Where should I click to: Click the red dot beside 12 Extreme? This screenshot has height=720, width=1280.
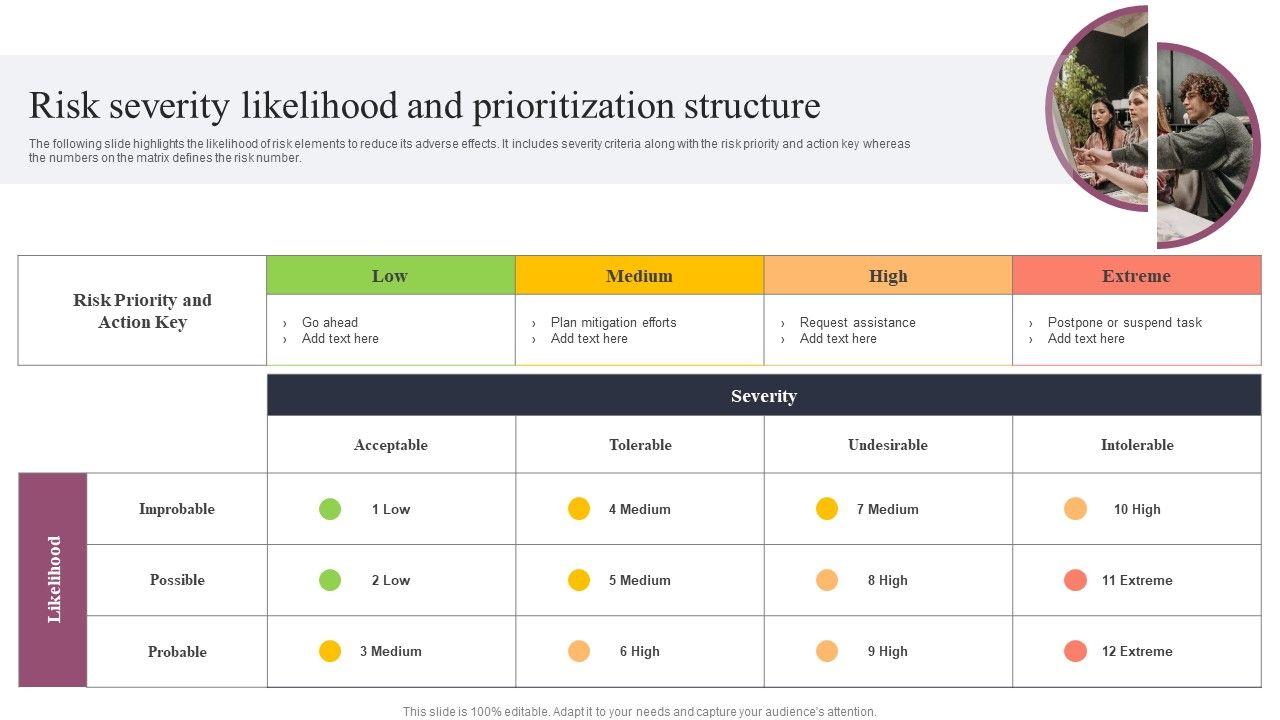(x=1075, y=651)
